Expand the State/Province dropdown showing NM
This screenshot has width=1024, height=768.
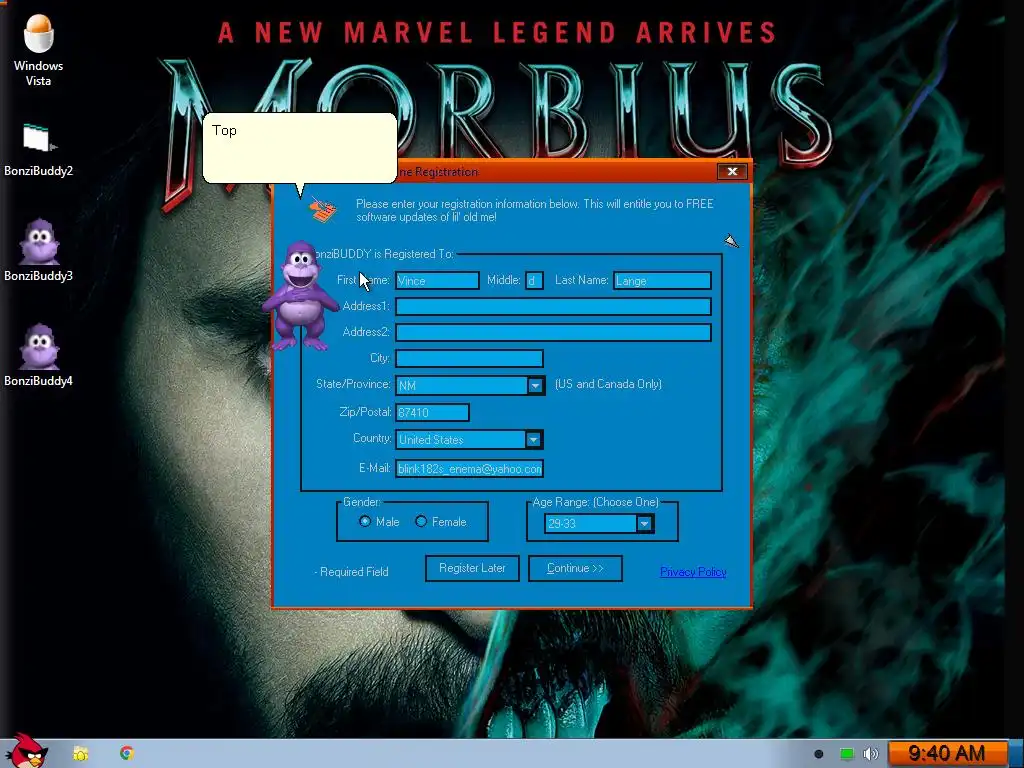pos(535,385)
